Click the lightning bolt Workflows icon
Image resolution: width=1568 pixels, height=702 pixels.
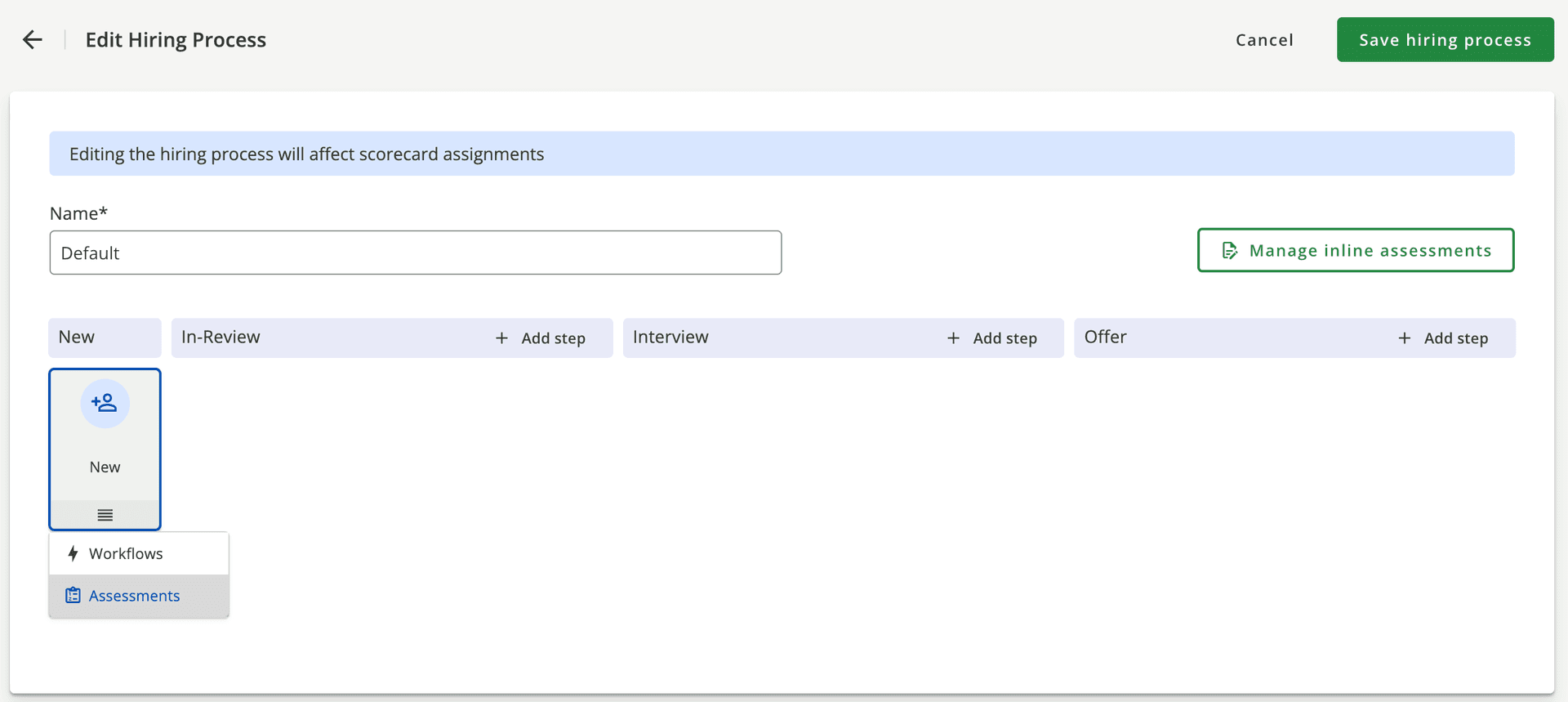73,554
